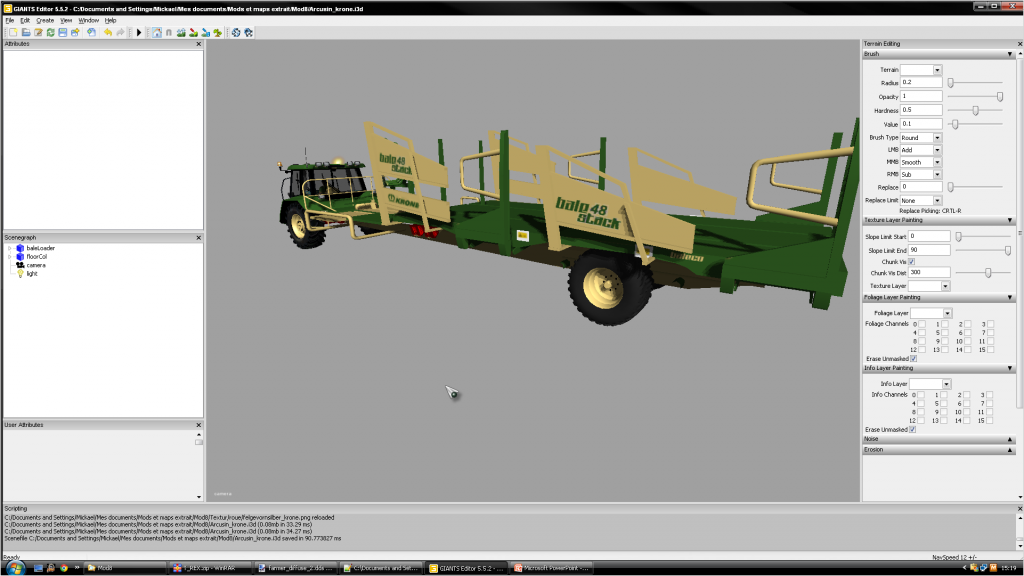Click the second blue gear toolbar icon
The width and height of the screenshot is (1024, 576).
point(248,33)
